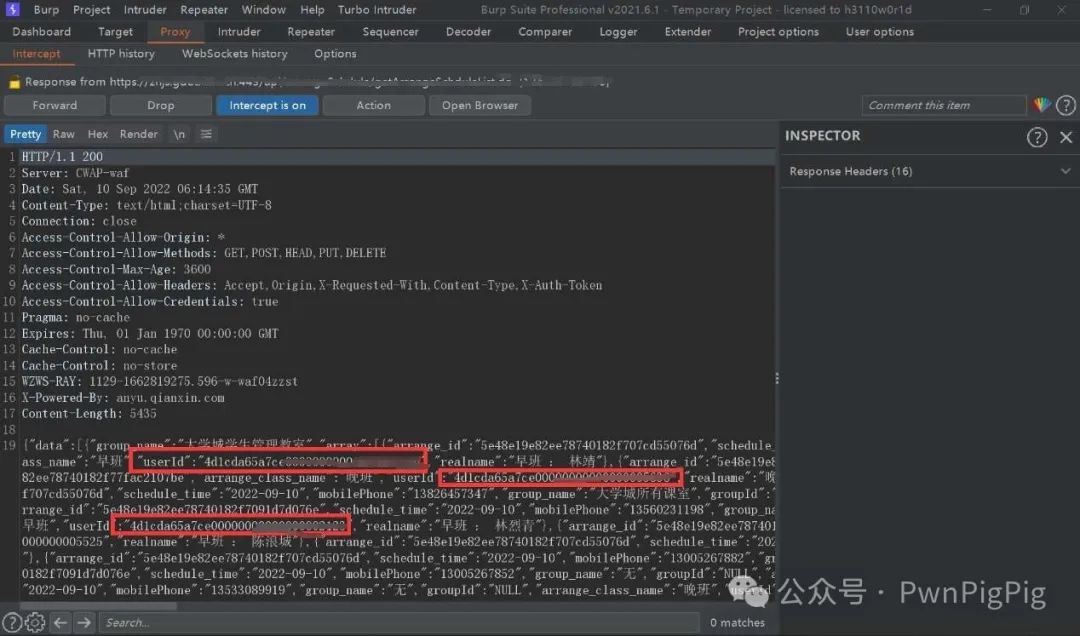The height and width of the screenshot is (636, 1080).
Task: Open the Turbo Intruder menu
Action: coord(377,10)
